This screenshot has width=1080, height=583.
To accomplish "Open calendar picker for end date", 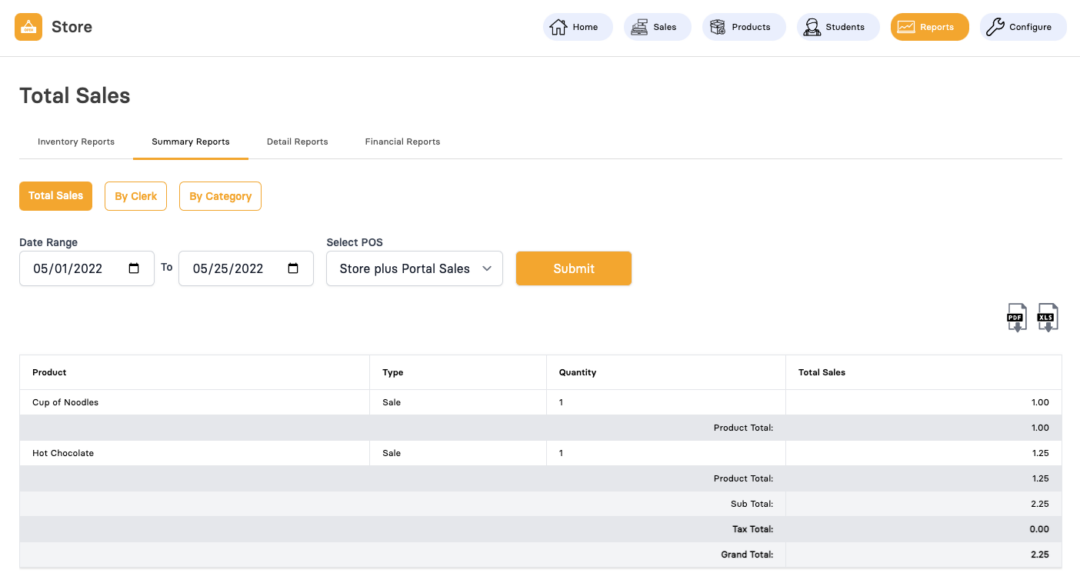I will (x=293, y=269).
